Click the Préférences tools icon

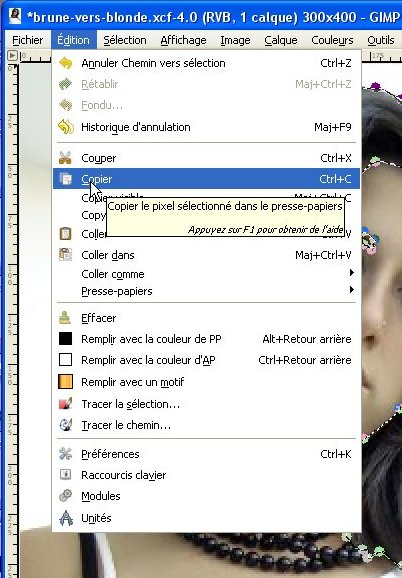click(66, 454)
